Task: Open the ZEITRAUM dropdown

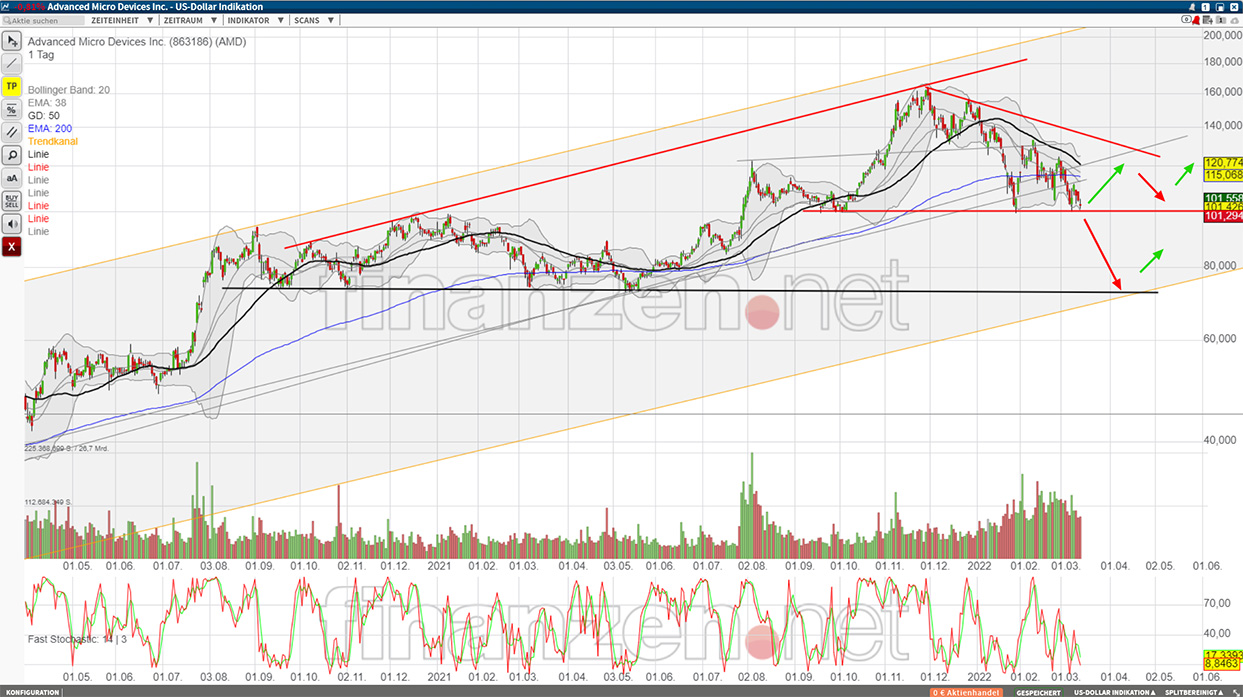Action: (189, 20)
